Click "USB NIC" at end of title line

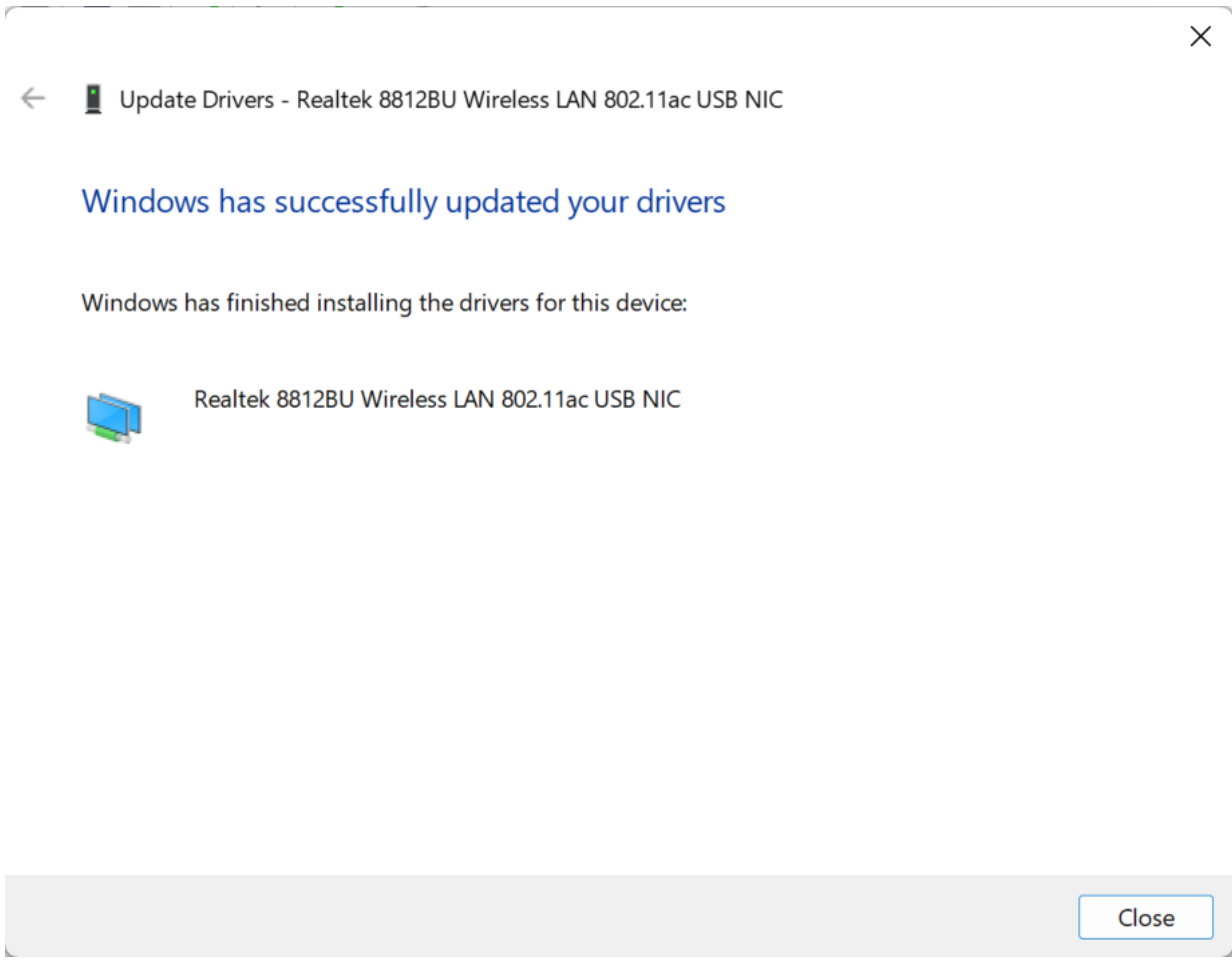tap(740, 99)
